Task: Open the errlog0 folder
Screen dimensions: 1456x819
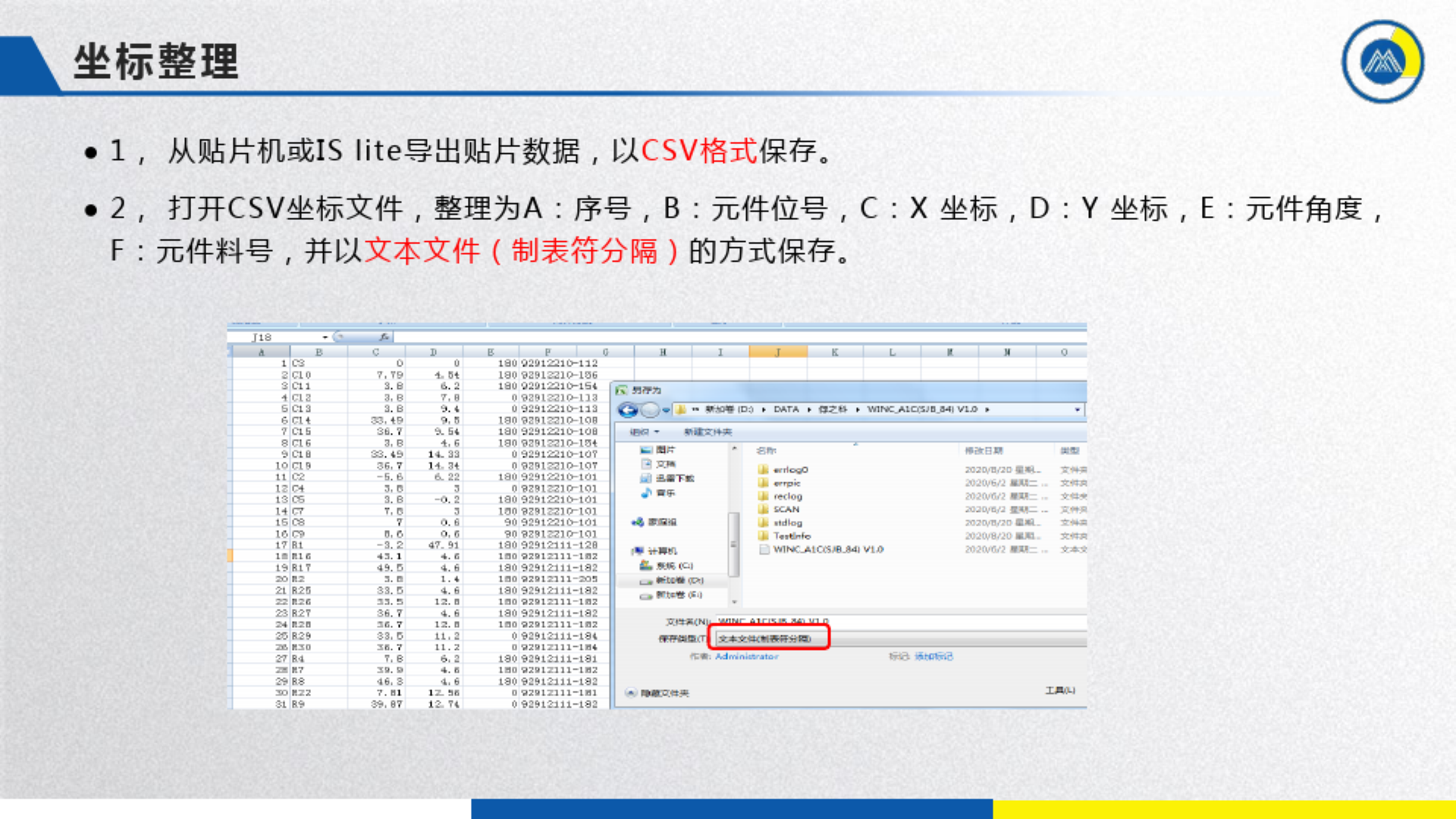Action: click(x=790, y=469)
